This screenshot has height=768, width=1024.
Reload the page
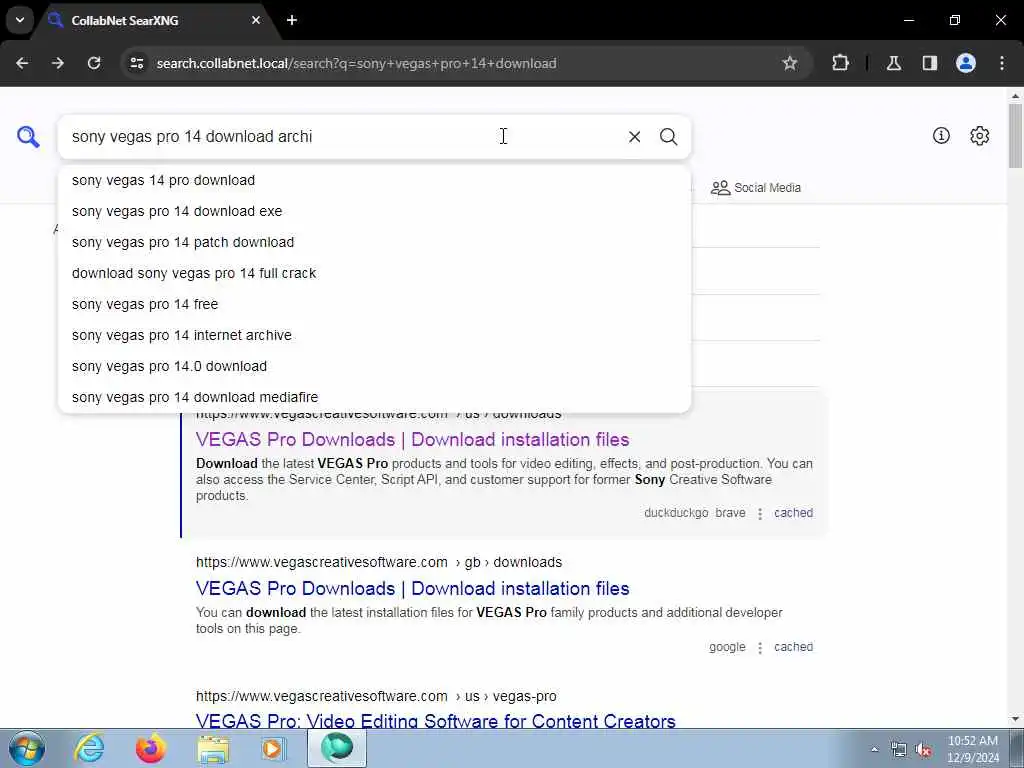point(94,63)
